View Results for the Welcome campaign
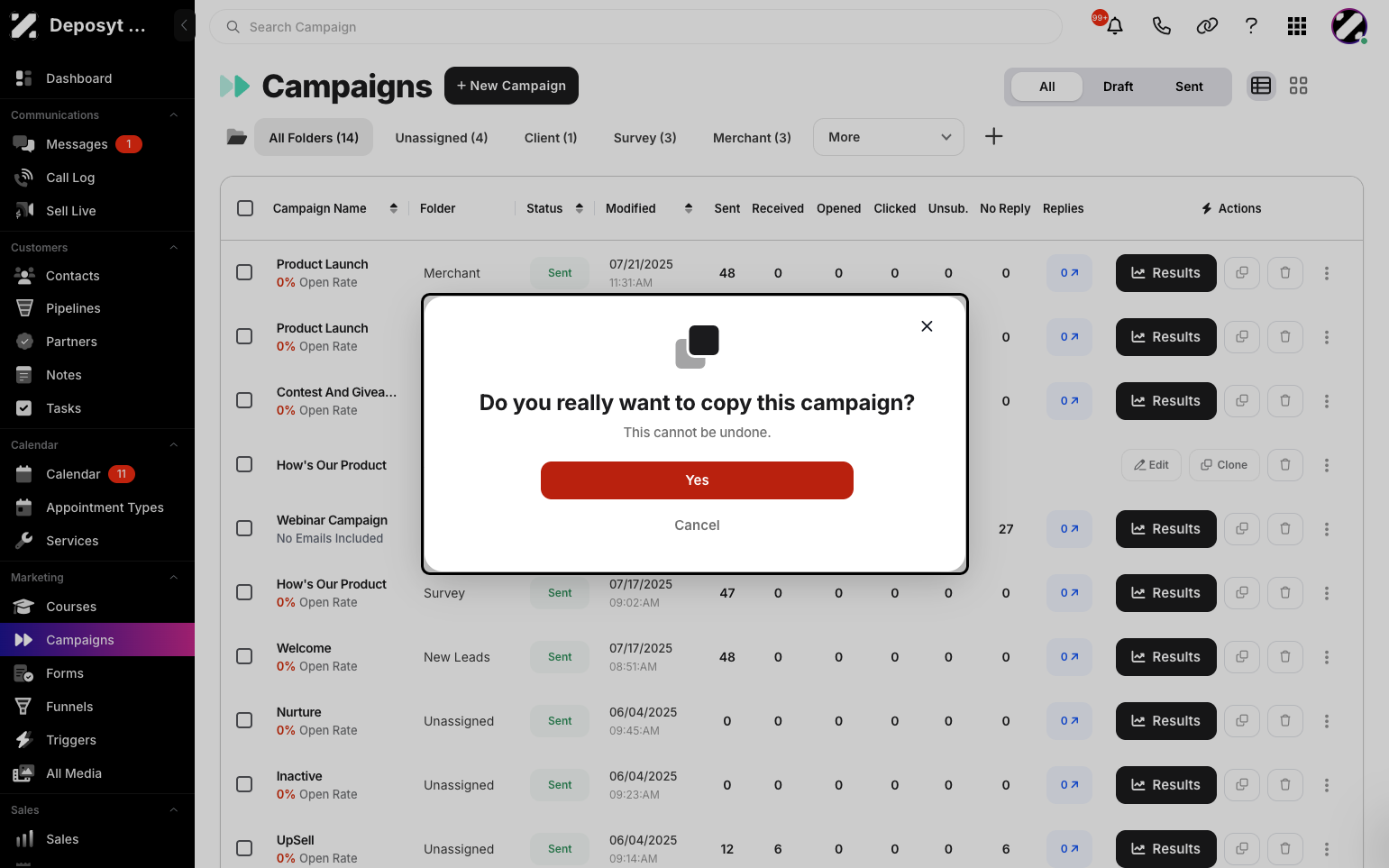The height and width of the screenshot is (868, 1389). pyautogui.click(x=1165, y=657)
